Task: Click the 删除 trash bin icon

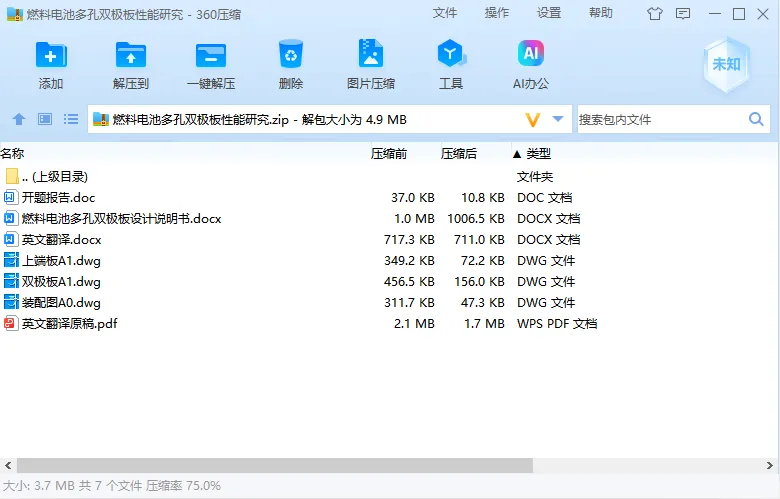Action: pyautogui.click(x=291, y=54)
